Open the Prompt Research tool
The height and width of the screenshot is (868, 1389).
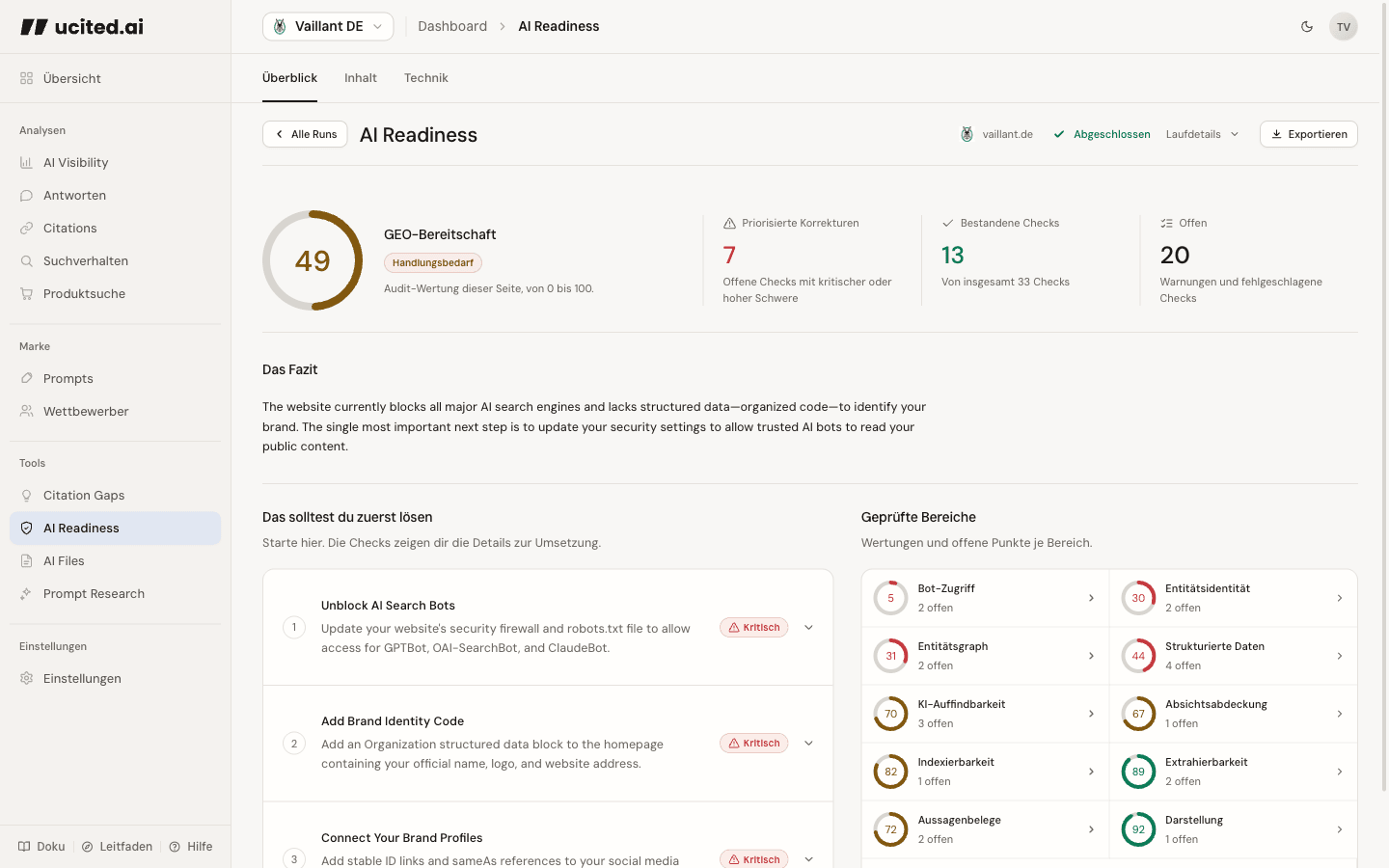click(116, 594)
